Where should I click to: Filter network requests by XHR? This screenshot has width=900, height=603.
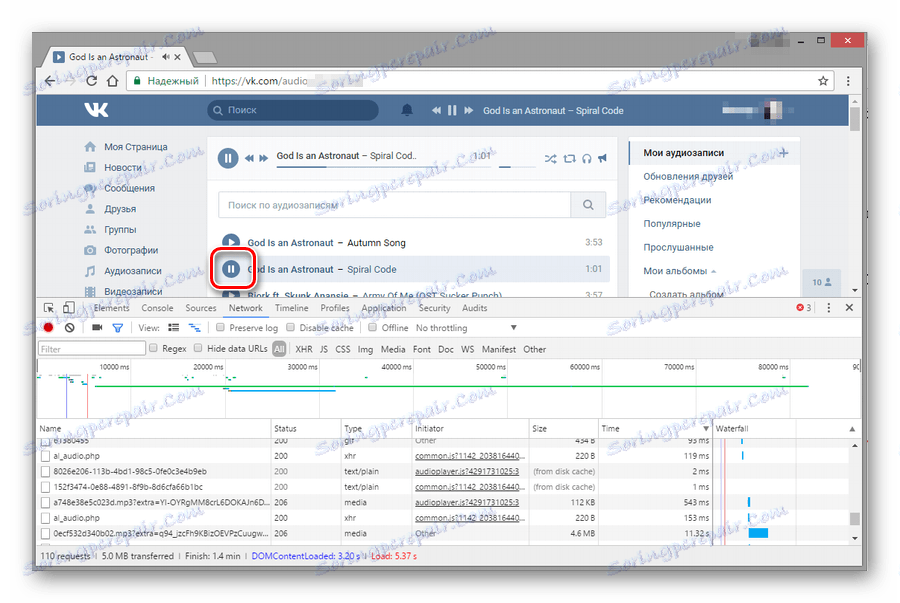click(304, 349)
